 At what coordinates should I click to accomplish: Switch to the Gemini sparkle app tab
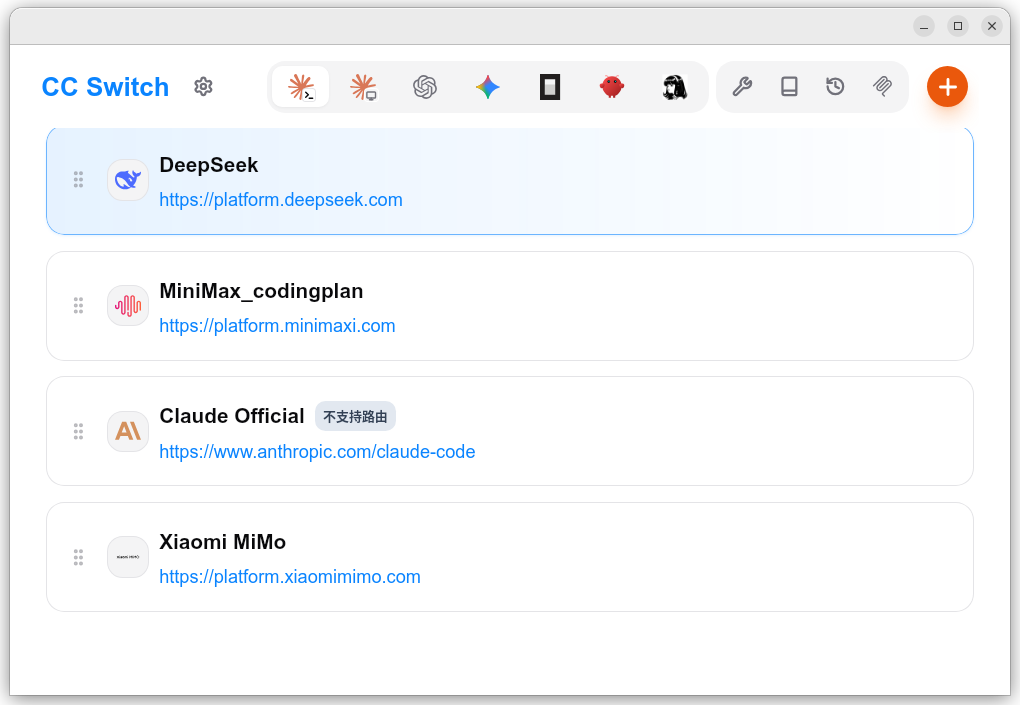tap(487, 86)
